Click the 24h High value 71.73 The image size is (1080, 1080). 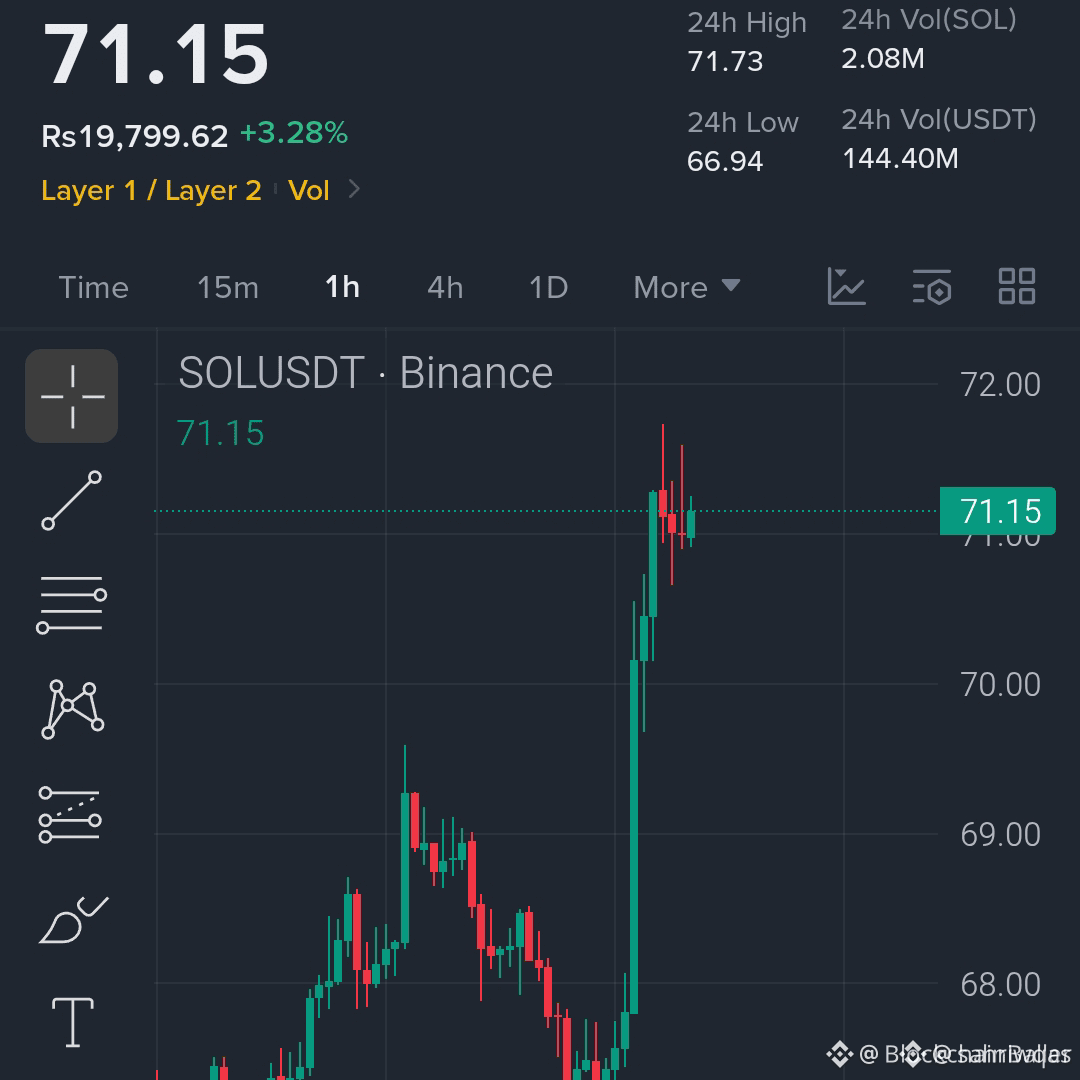(725, 61)
